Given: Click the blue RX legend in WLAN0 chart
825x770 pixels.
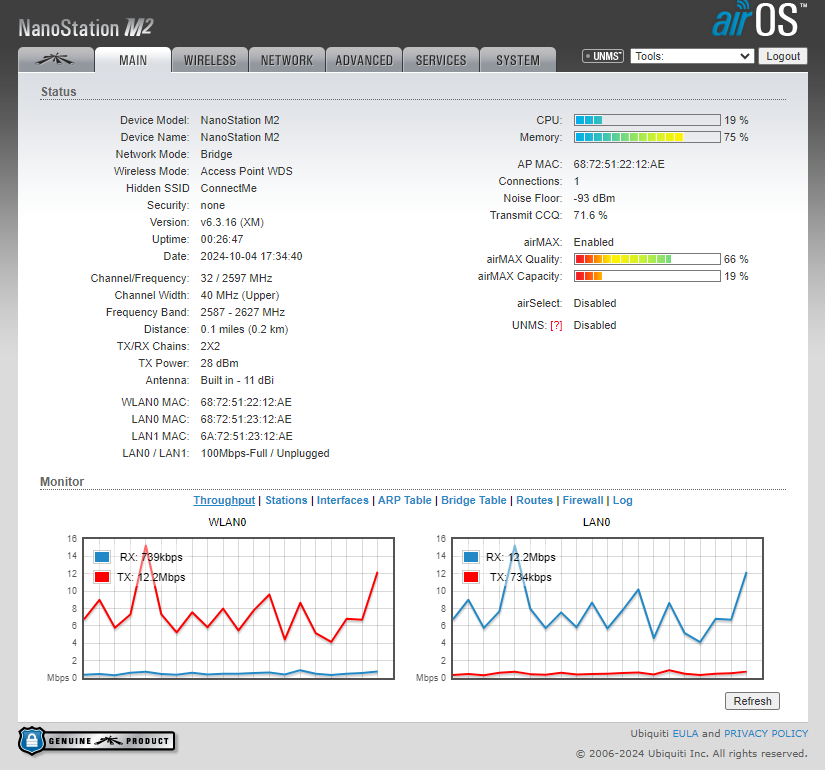Looking at the screenshot, I should coord(101,557).
